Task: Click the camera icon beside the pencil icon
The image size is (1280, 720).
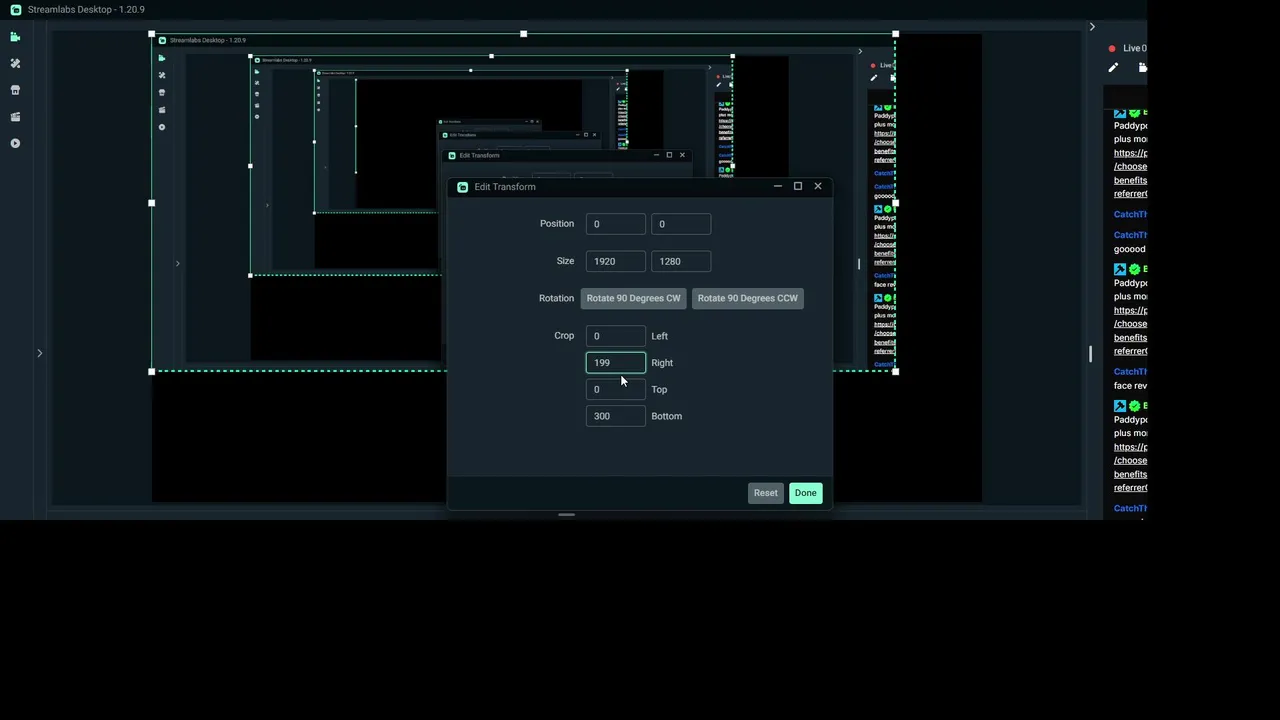Action: click(1142, 67)
